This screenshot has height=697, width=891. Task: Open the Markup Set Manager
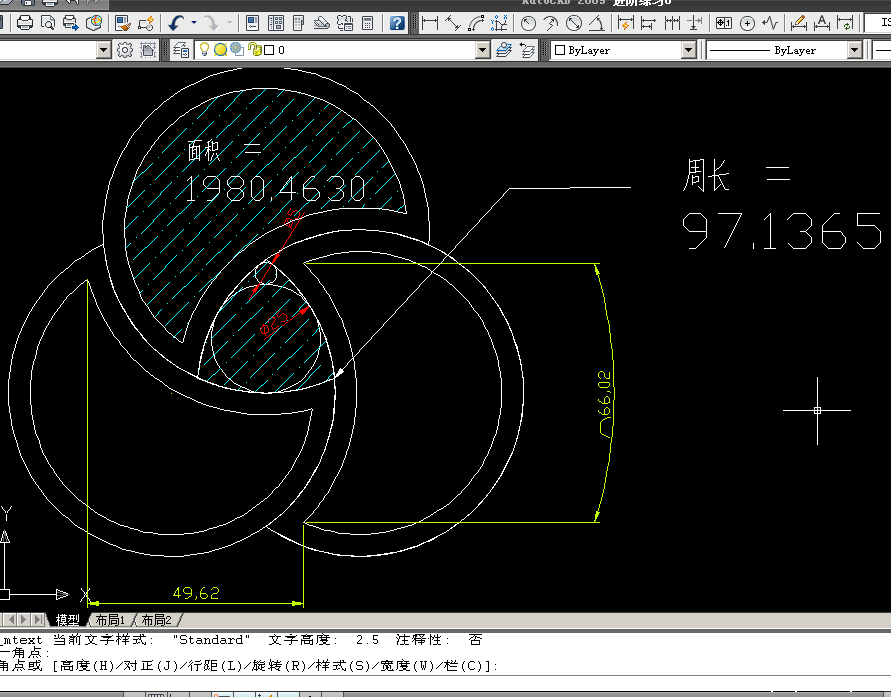pos(345,23)
